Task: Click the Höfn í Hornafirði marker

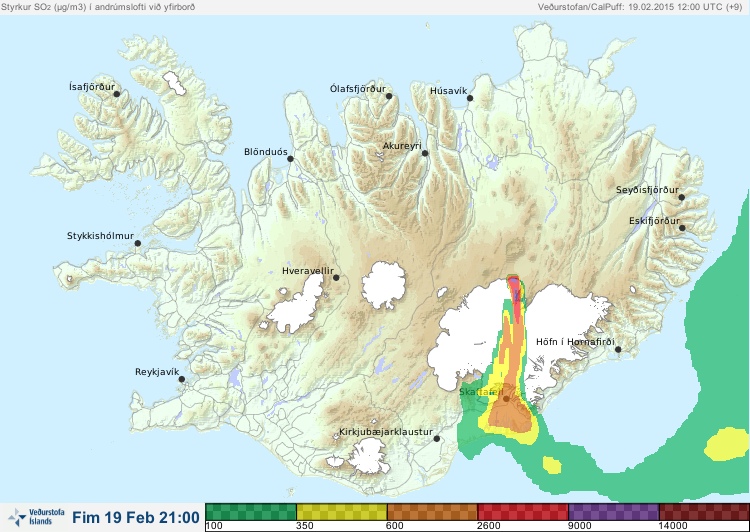Action: [x=618, y=349]
